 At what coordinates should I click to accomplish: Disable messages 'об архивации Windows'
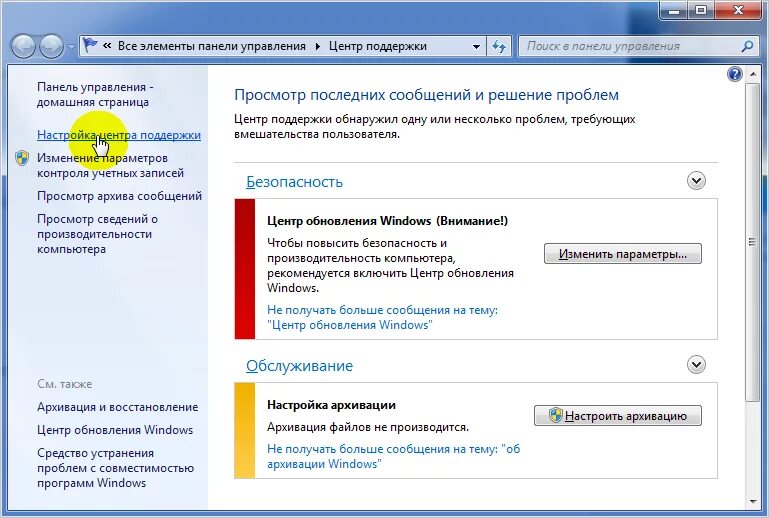coord(393,456)
